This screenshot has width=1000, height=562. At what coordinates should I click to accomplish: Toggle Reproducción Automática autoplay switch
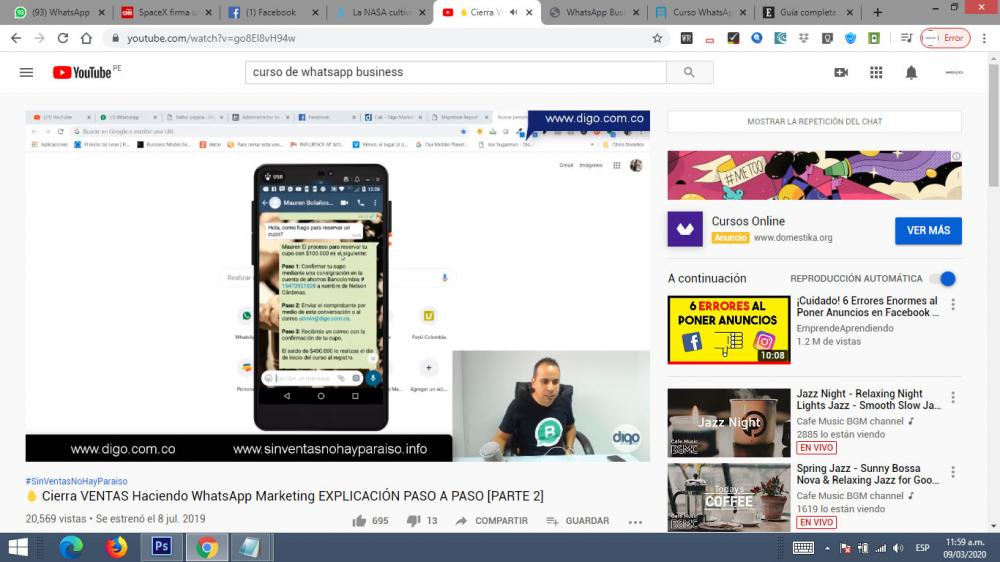[x=943, y=279]
